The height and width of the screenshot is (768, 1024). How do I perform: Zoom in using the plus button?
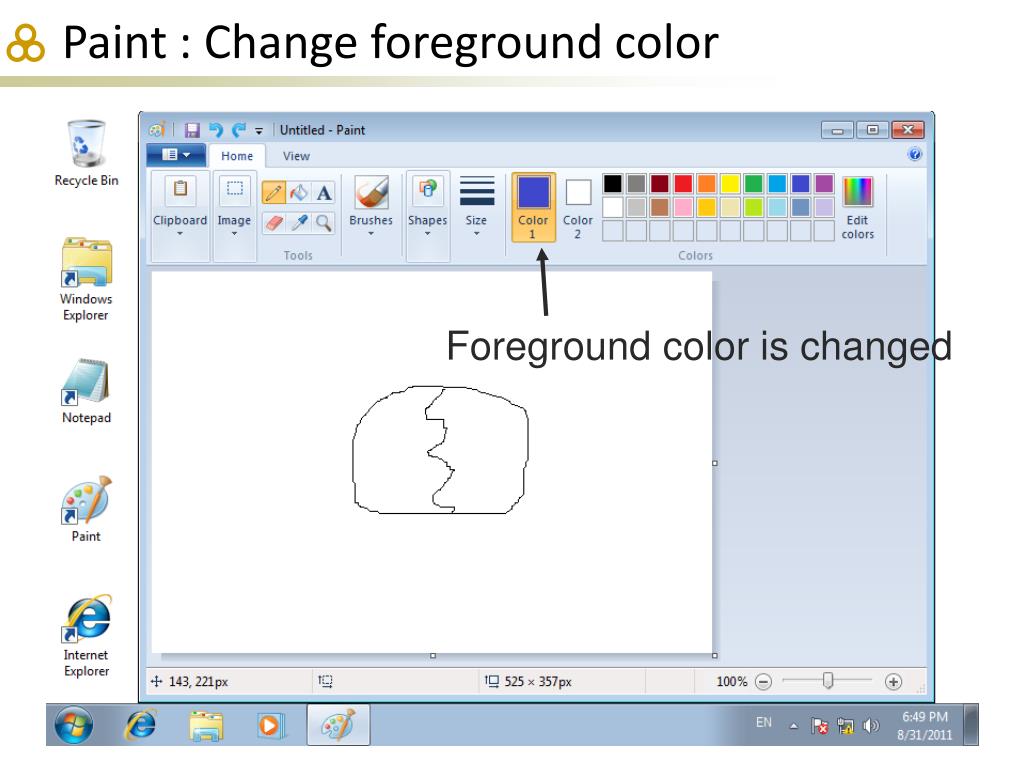point(893,682)
